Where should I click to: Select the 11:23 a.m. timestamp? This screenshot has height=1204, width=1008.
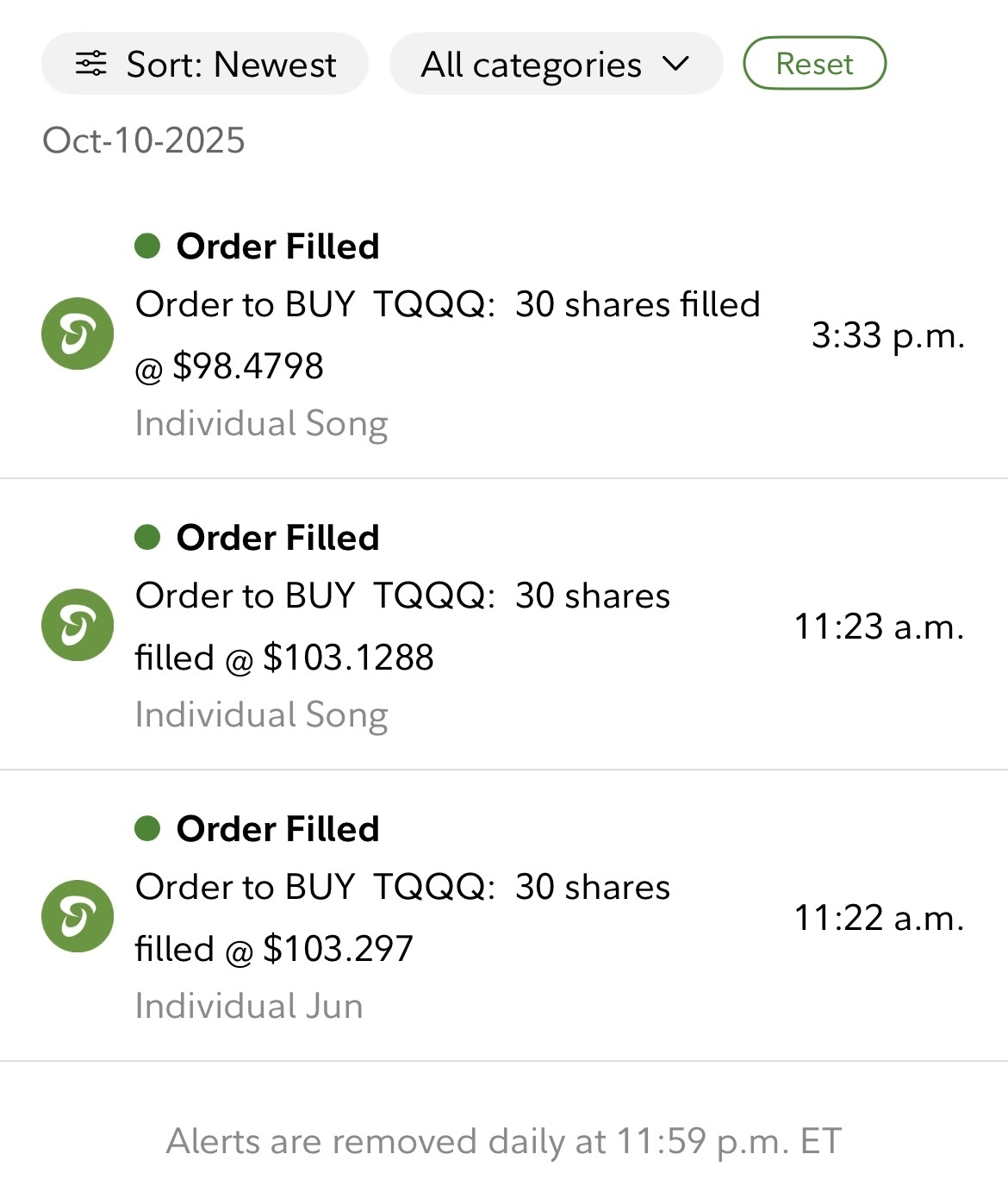[x=878, y=627]
